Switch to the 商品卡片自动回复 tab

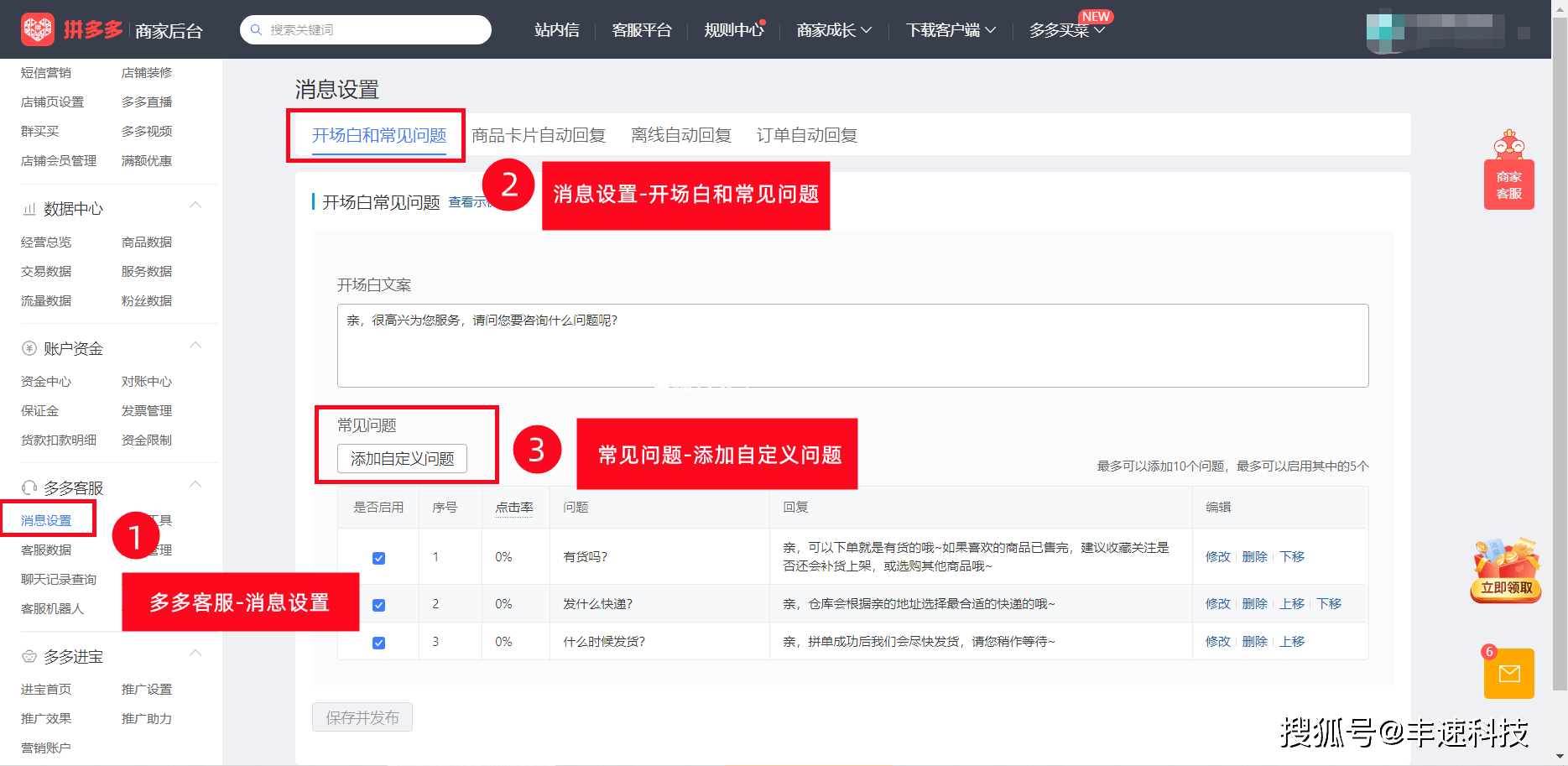pos(538,135)
